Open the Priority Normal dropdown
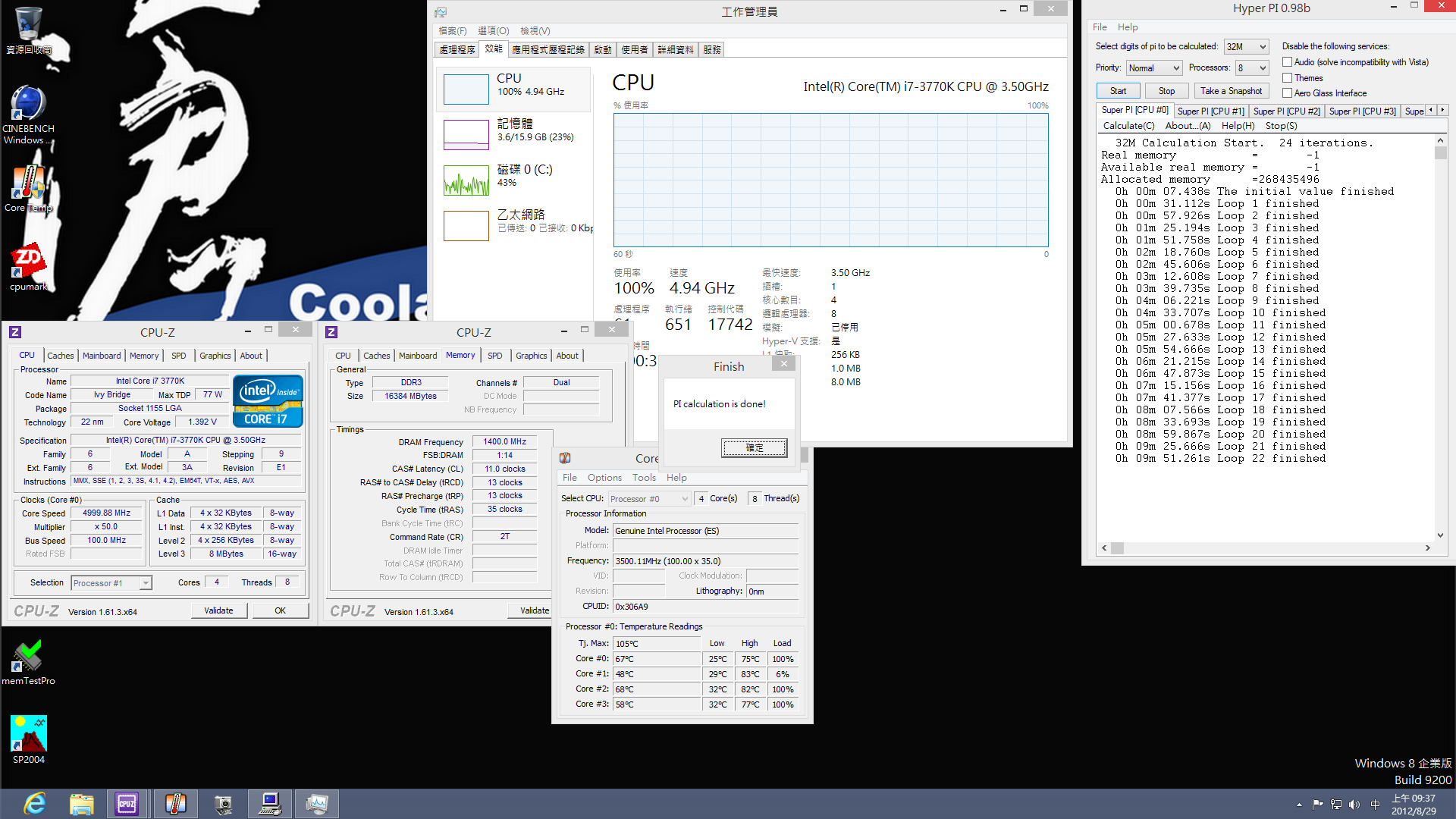Viewport: 1456px width, 819px height. pos(1153,67)
